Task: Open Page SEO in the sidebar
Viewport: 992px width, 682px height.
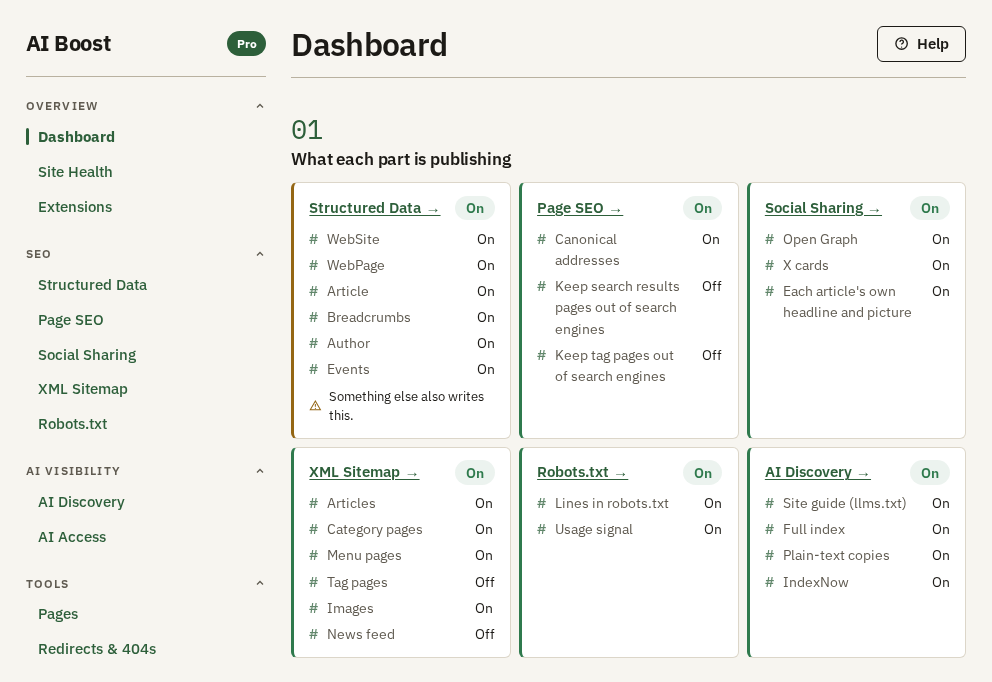Action: 70,320
